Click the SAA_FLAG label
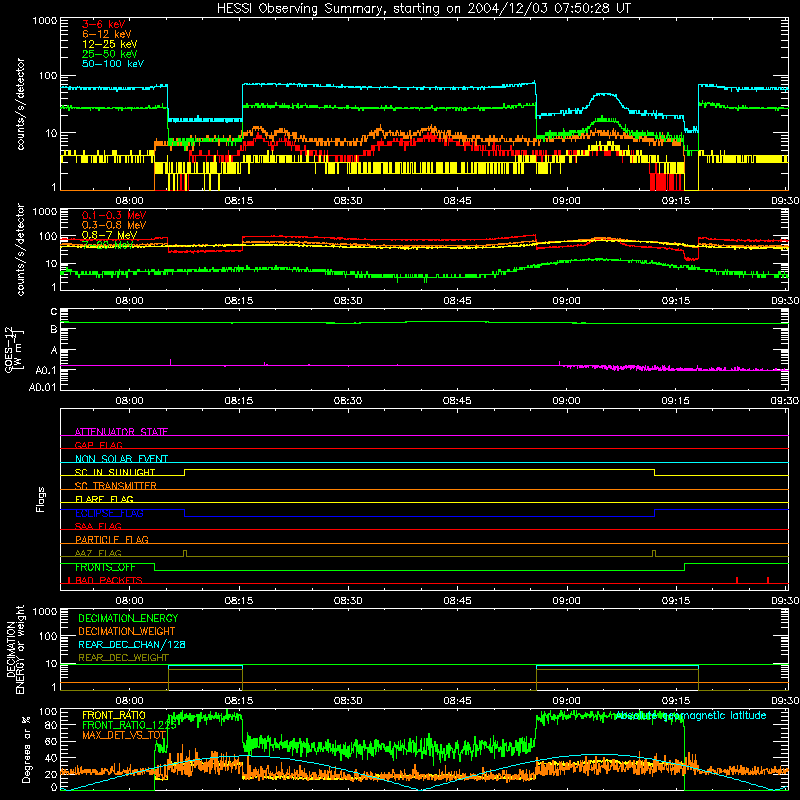 [98, 526]
